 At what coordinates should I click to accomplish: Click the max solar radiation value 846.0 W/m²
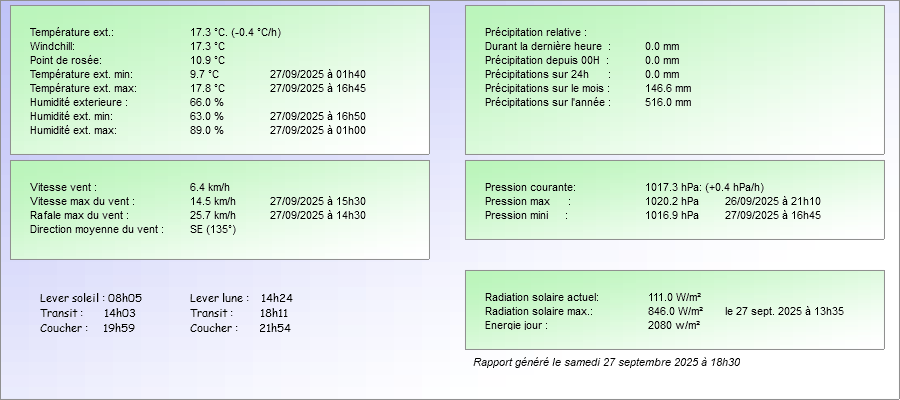point(674,311)
